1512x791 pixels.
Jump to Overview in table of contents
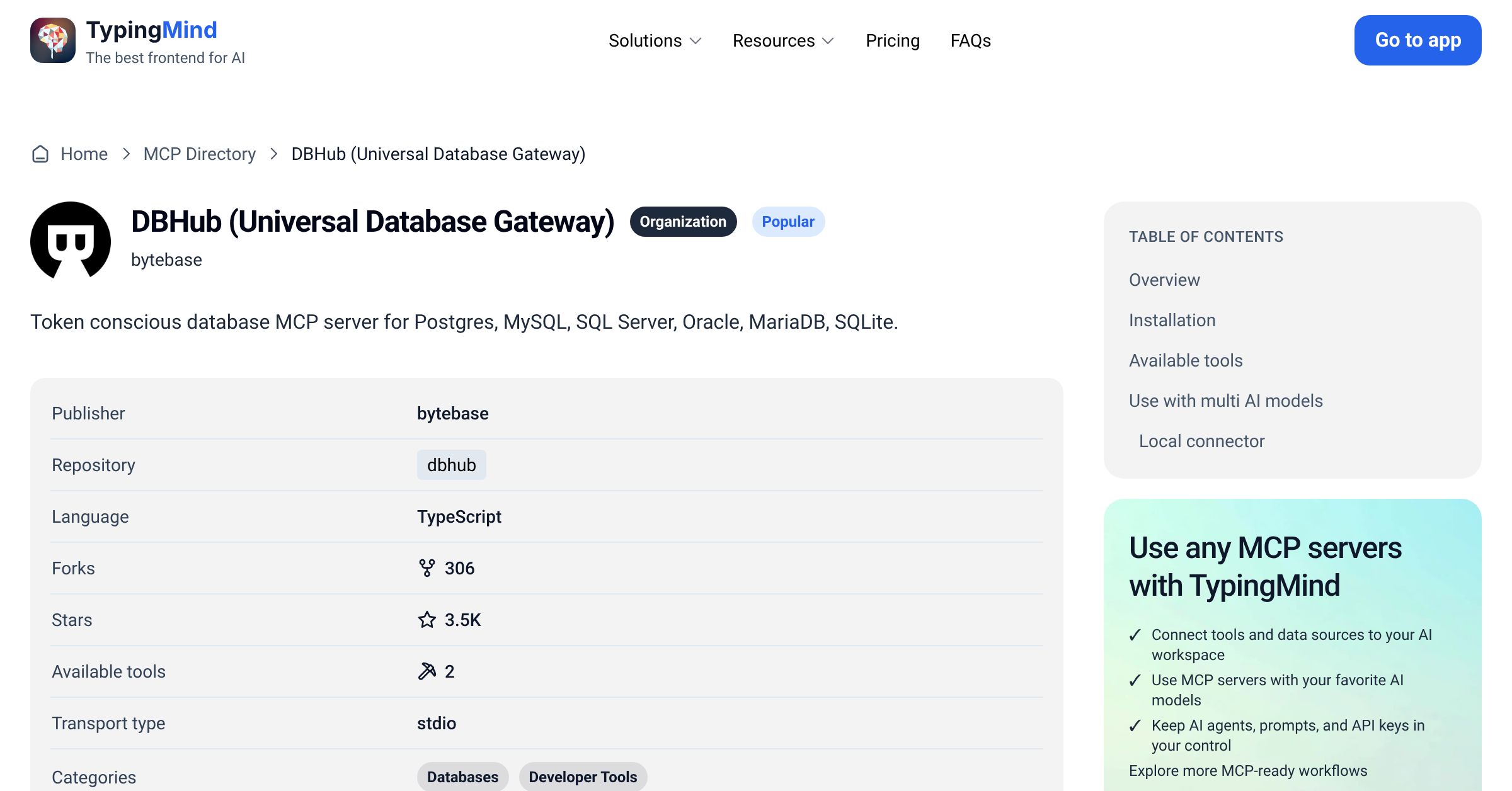[x=1164, y=280]
